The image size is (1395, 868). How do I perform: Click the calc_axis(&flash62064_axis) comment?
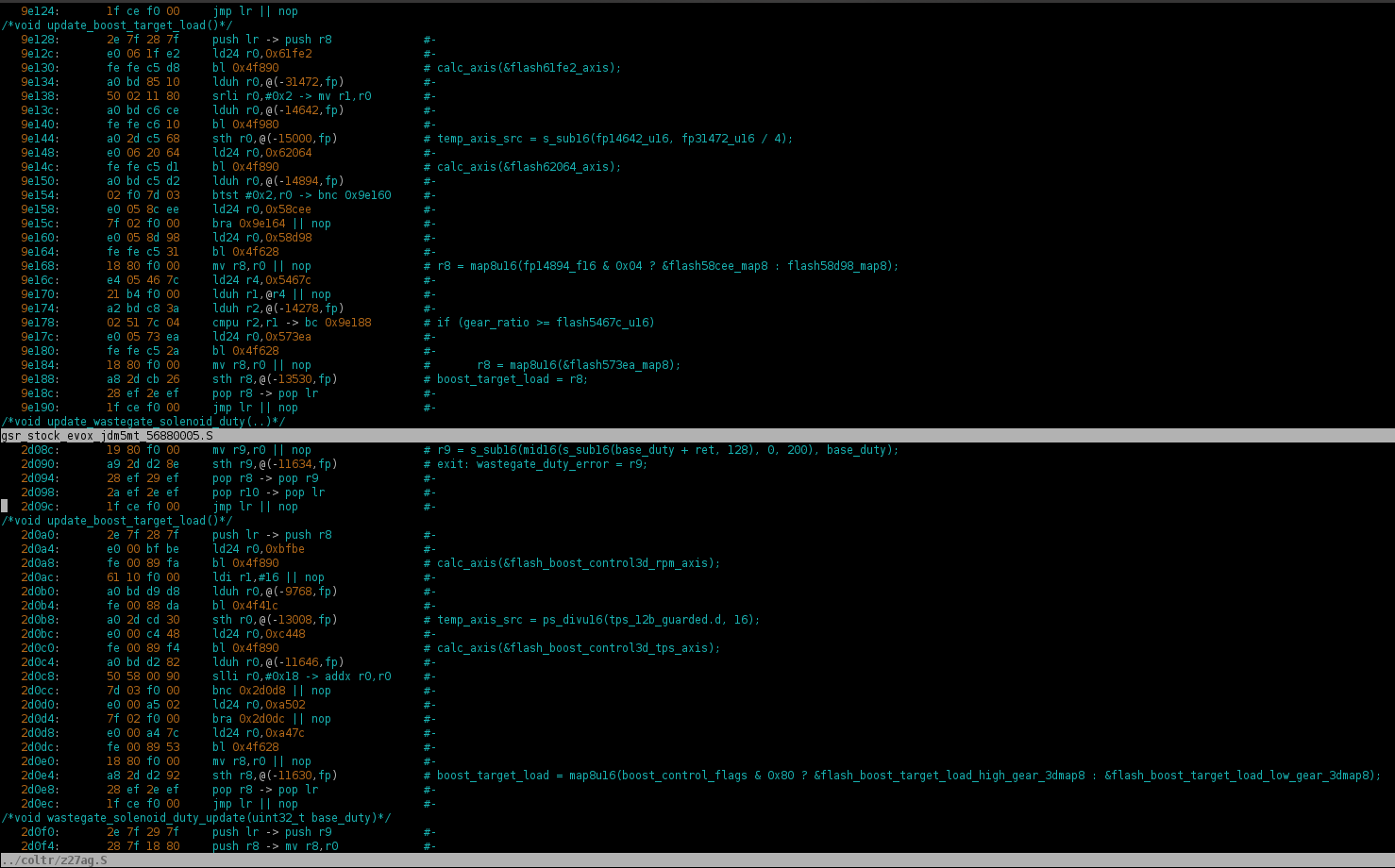click(x=529, y=167)
